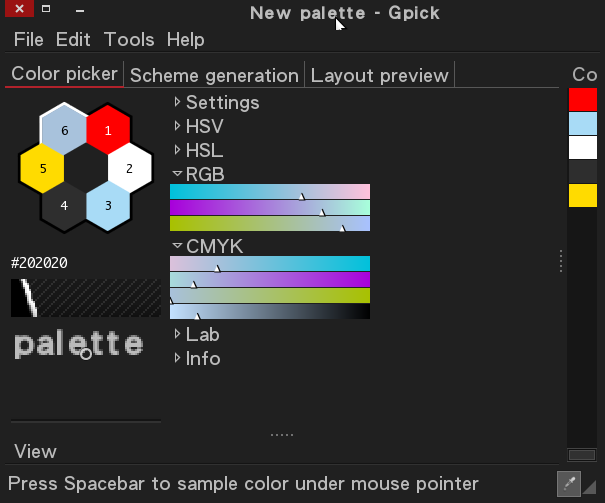Maximize the Gpick window
The image size is (605, 503).
click(x=46, y=8)
